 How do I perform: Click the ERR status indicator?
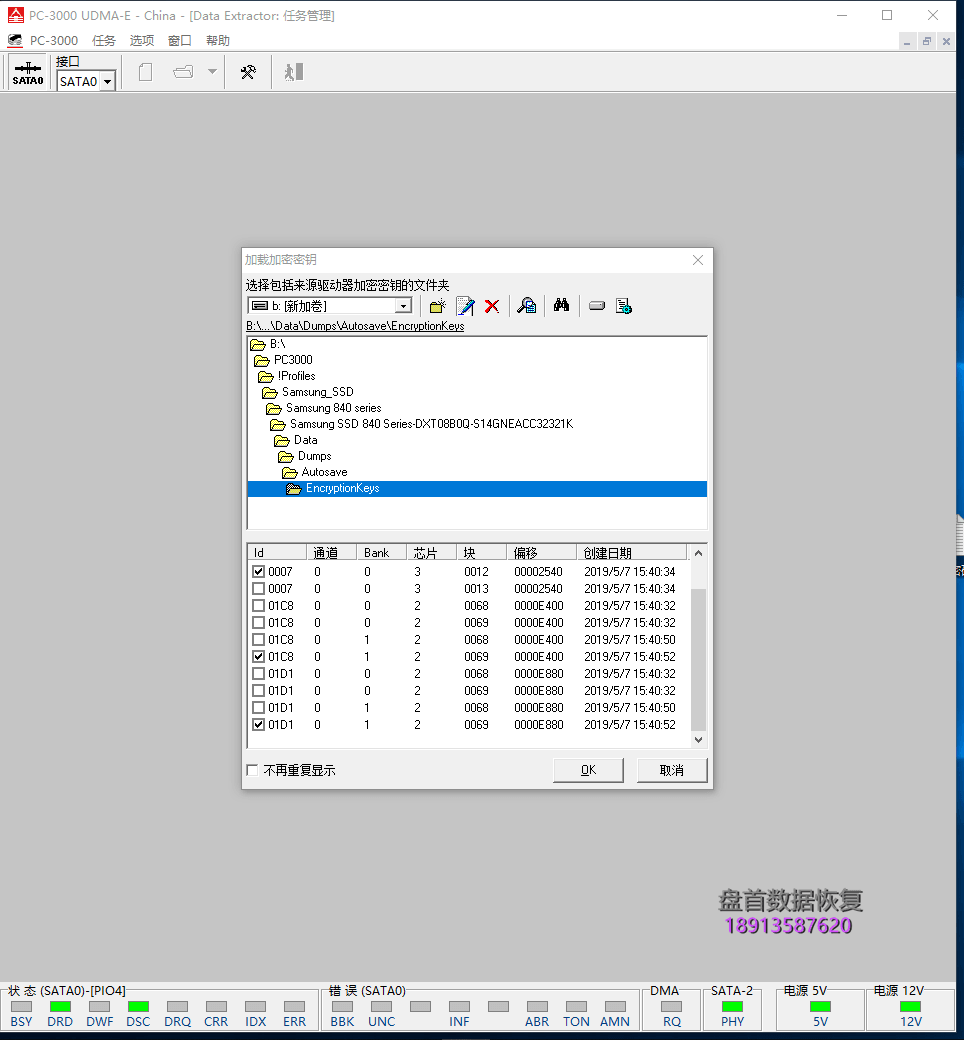click(x=294, y=1006)
